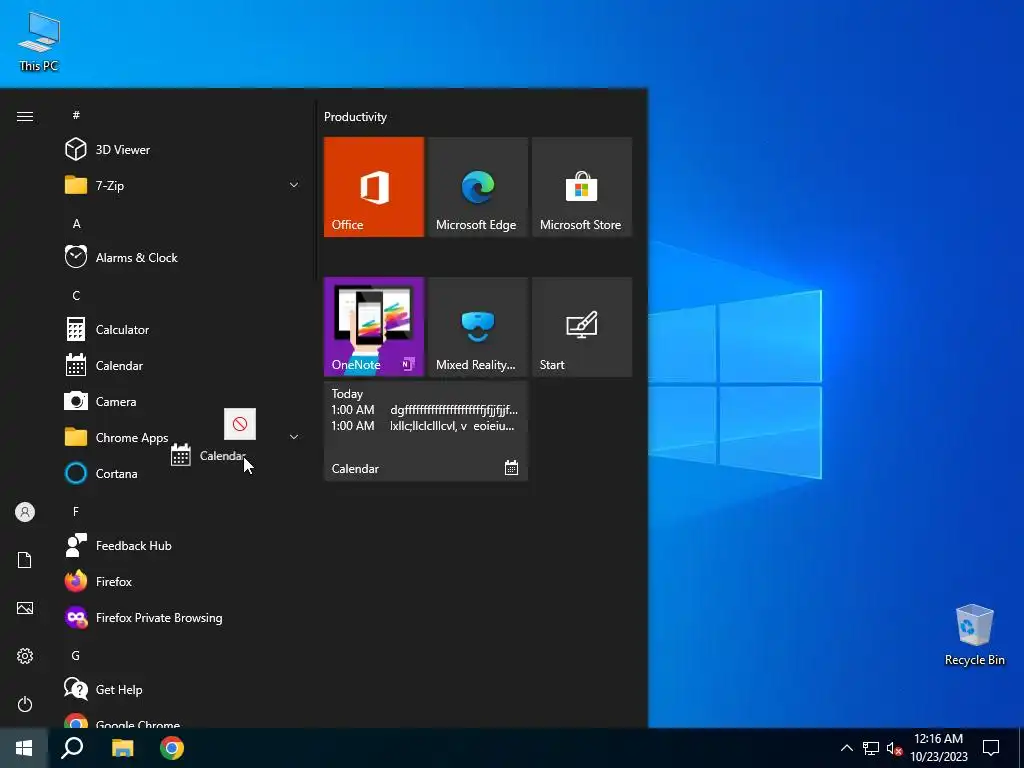The width and height of the screenshot is (1024, 768).
Task: Launch Cortana from the list
Action: (180, 473)
